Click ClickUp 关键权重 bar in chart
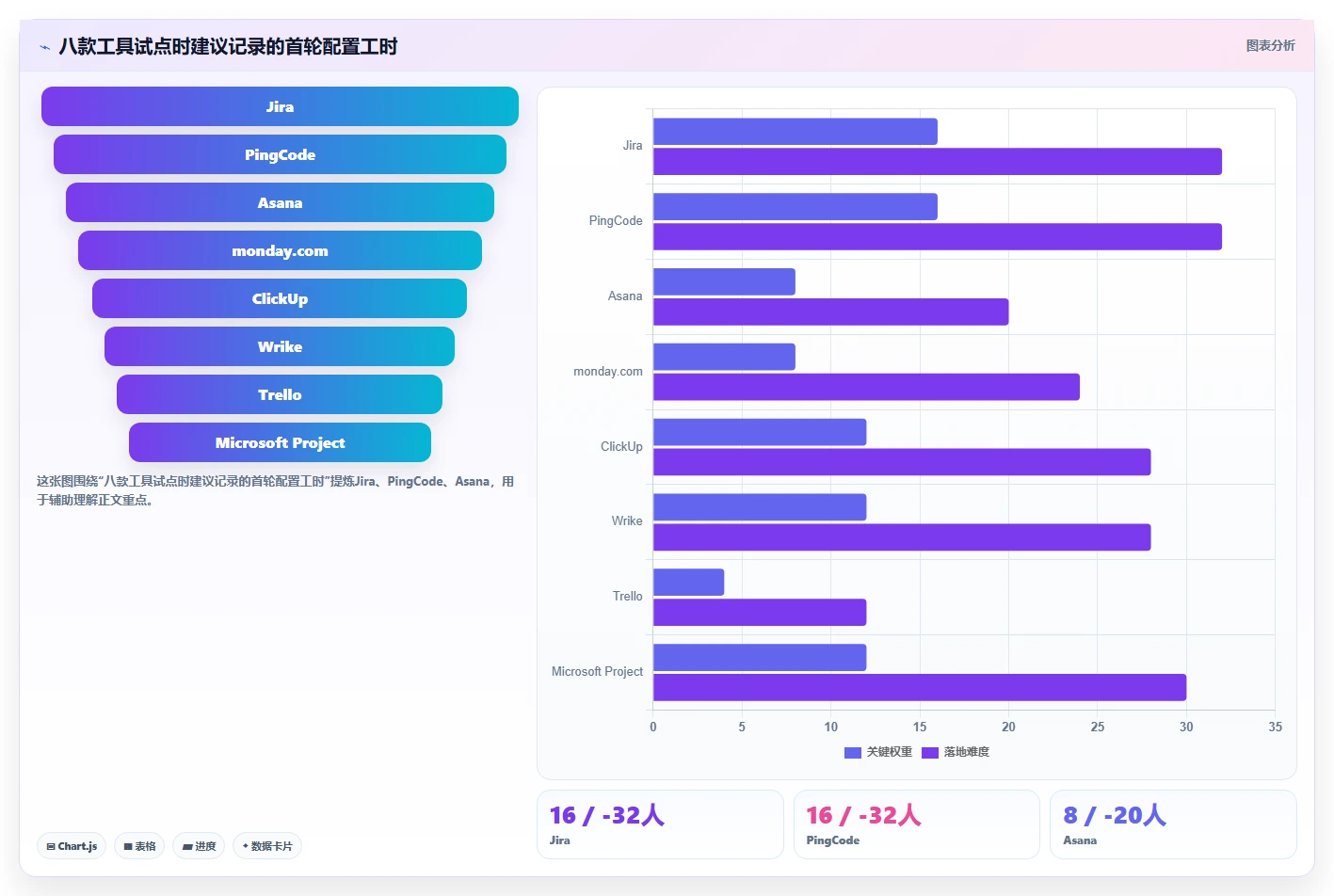The height and width of the screenshot is (896, 1334). (760, 432)
